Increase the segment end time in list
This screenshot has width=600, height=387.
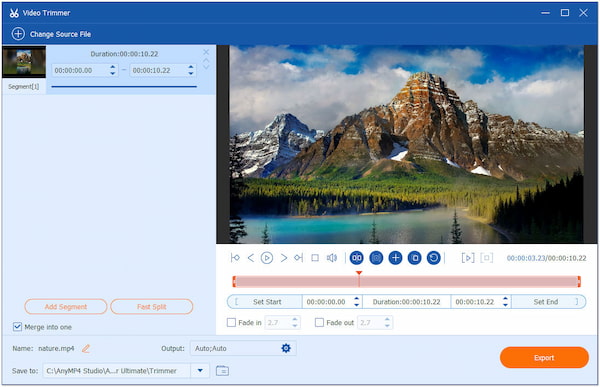tap(191, 67)
